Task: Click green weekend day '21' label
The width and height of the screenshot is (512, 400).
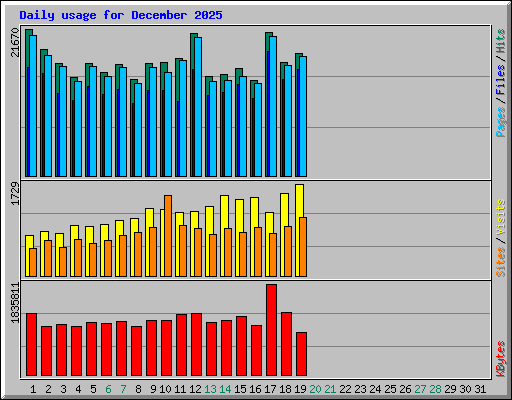Action: tap(330, 389)
